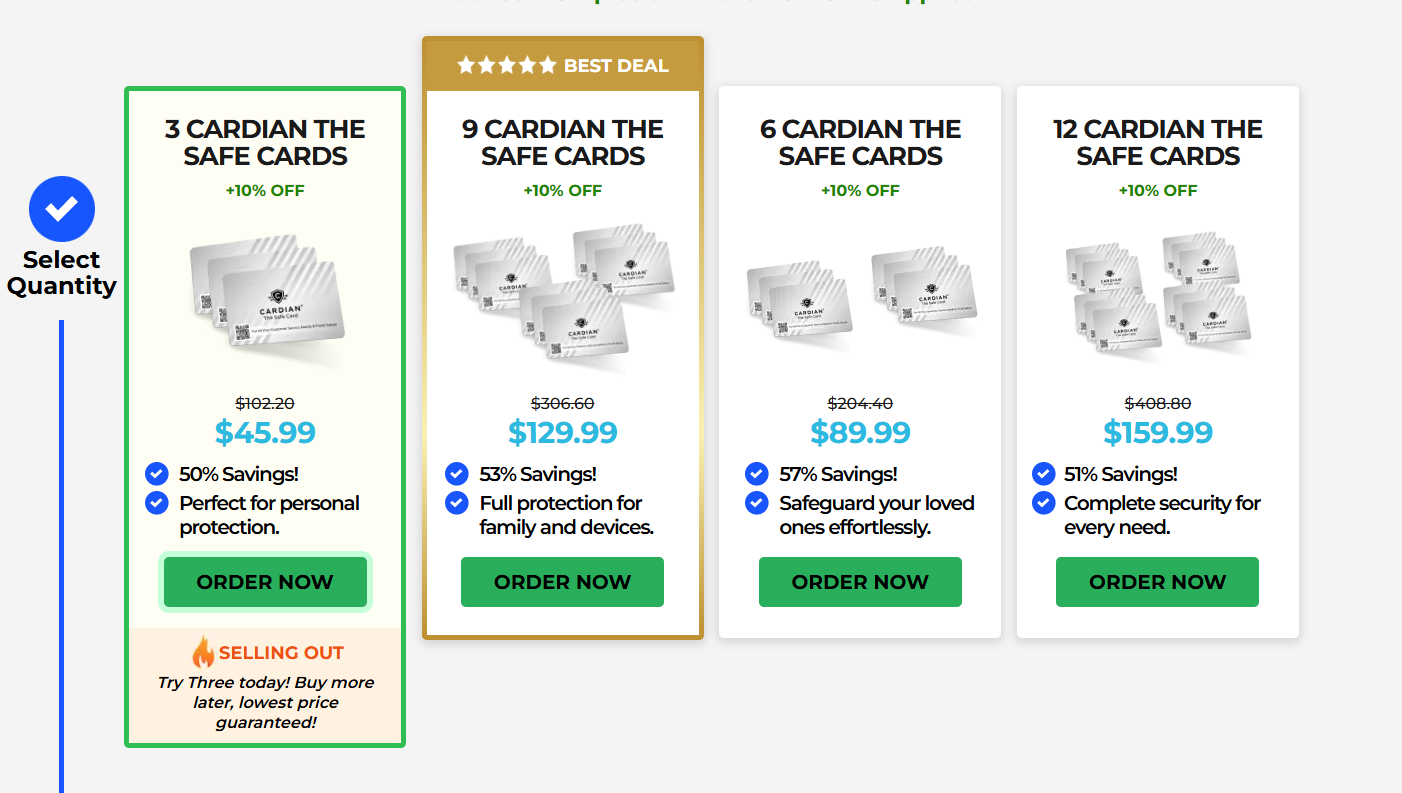Click the BEST DEAL banner tab
Screen dimensions: 1402x793
[563, 65]
